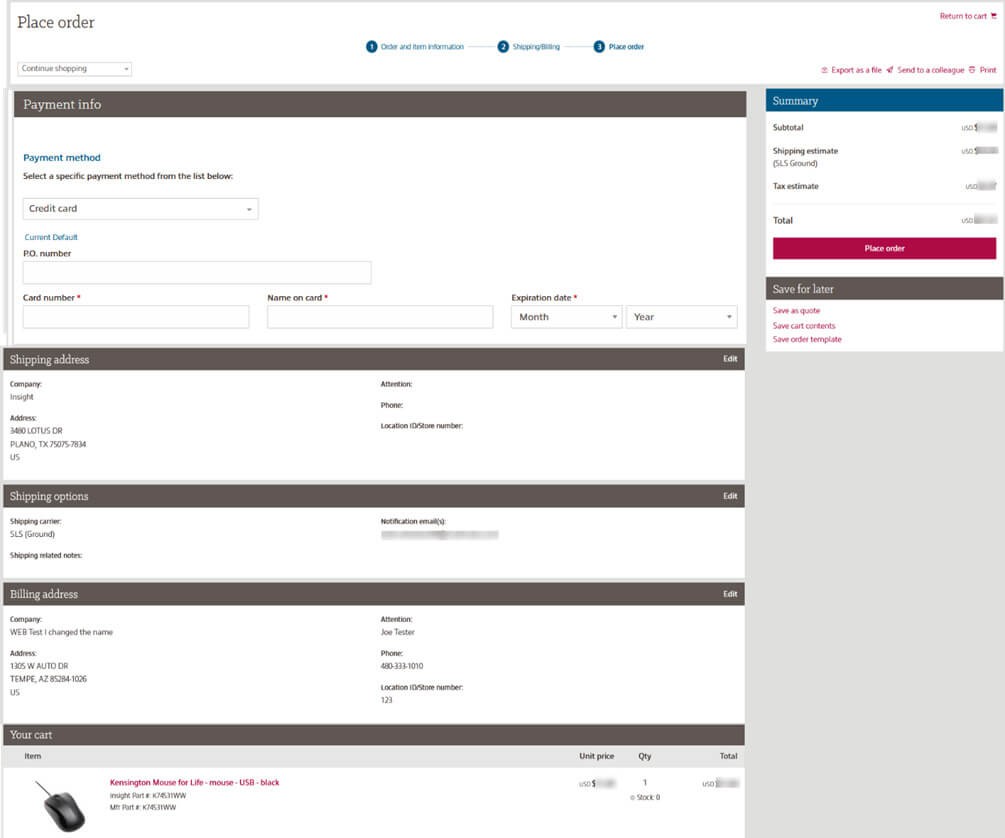Edit the Shipping address section
This screenshot has height=838, width=1005.
pyautogui.click(x=730, y=359)
